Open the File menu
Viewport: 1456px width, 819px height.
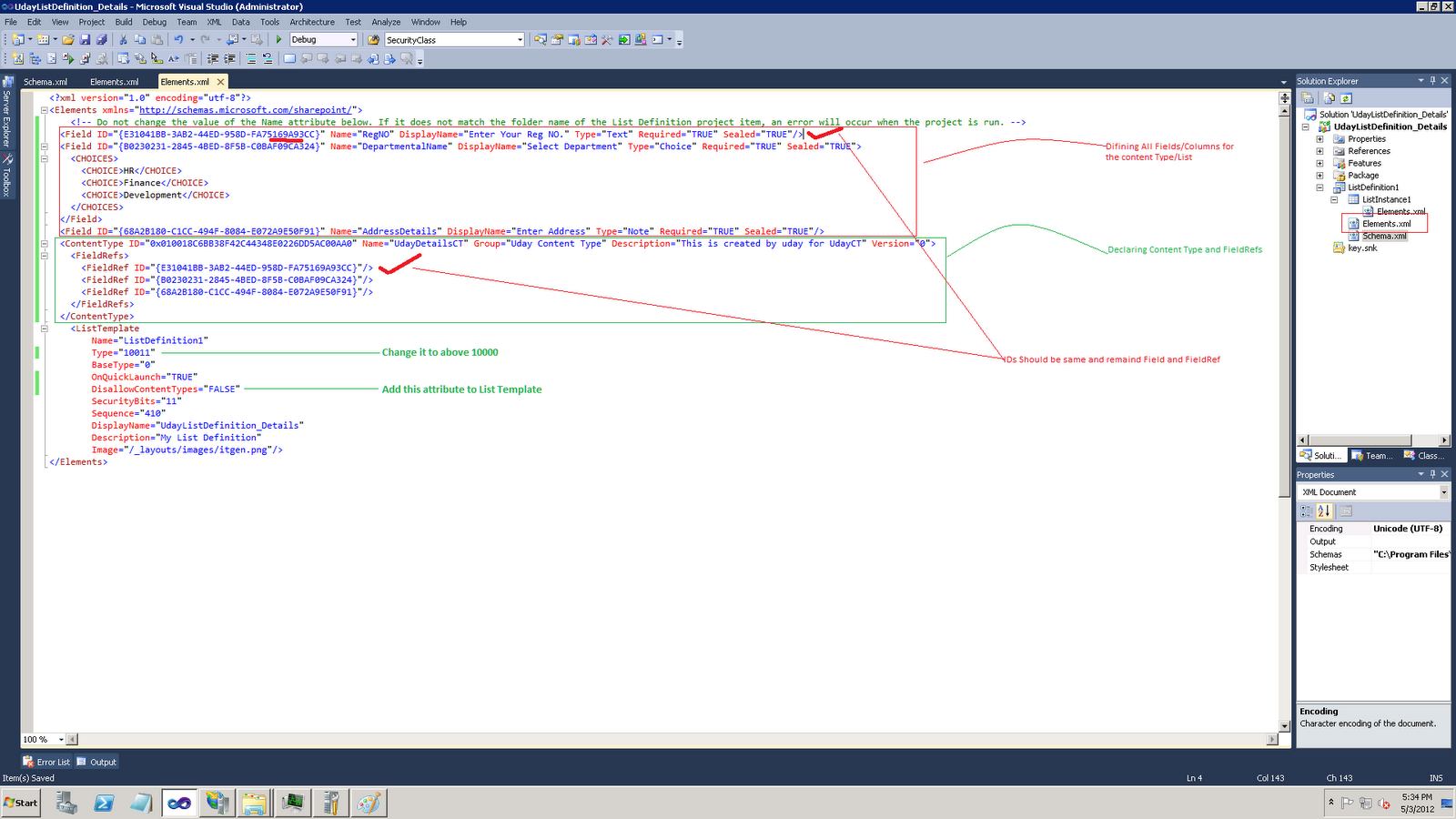click(x=11, y=22)
